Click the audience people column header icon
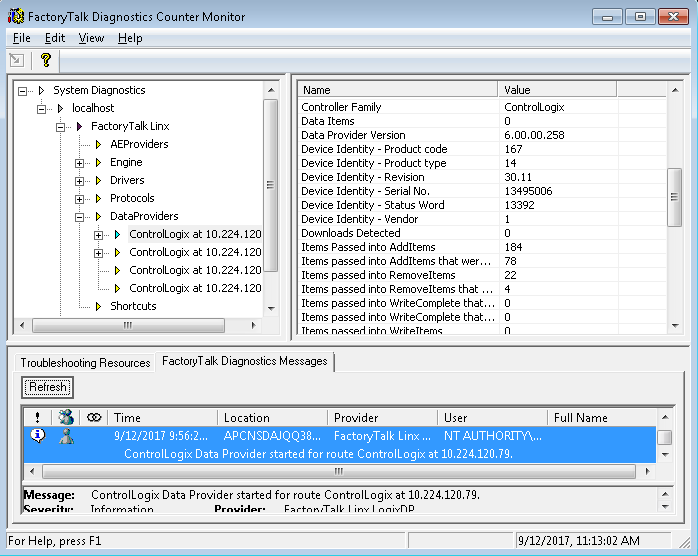This screenshot has height=556, width=698. (66, 418)
